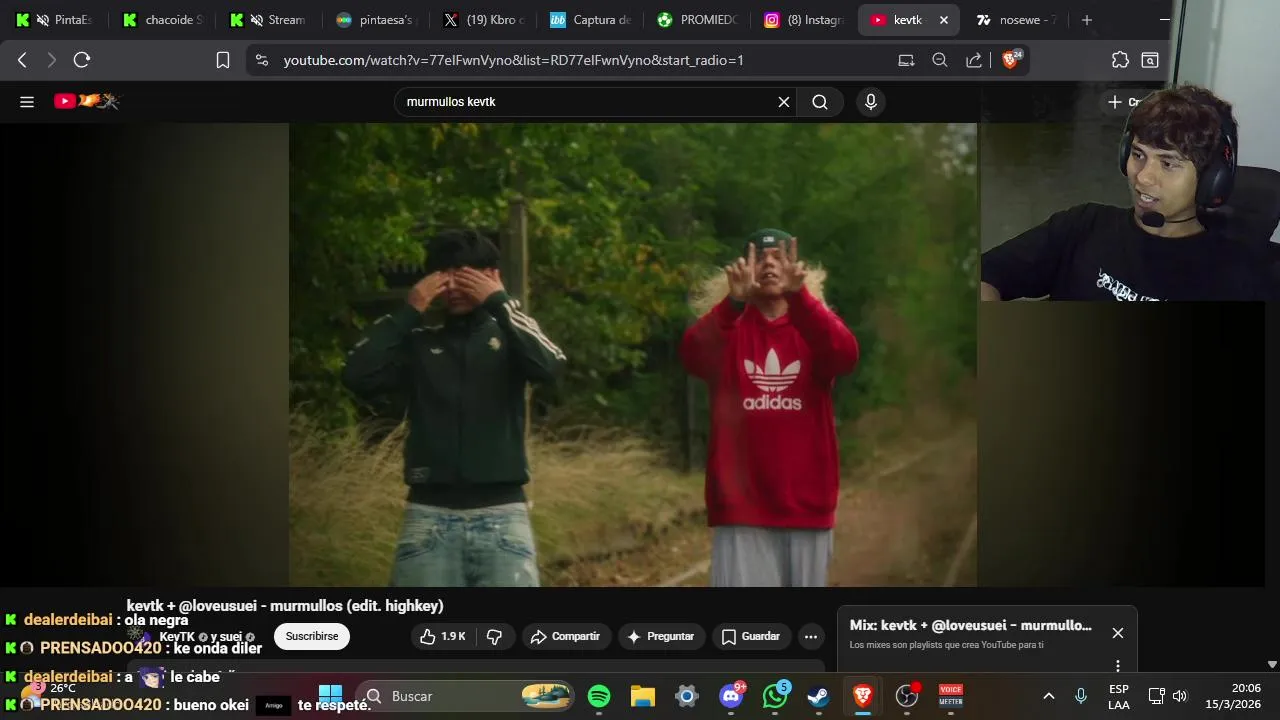Open Brave Shields lion icon

click(1010, 60)
